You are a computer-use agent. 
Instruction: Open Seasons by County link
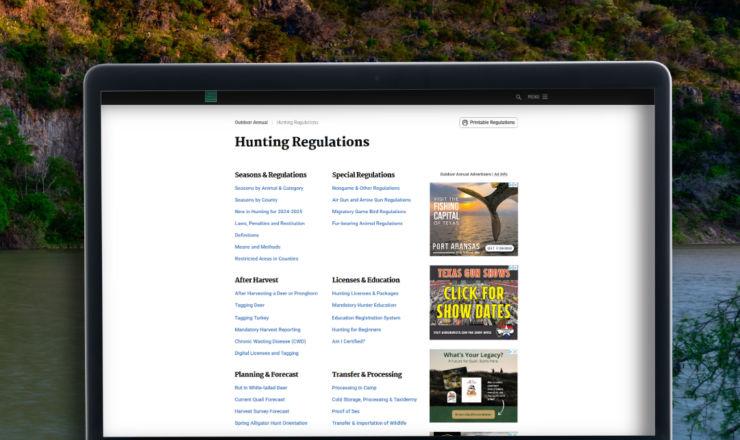(x=256, y=200)
